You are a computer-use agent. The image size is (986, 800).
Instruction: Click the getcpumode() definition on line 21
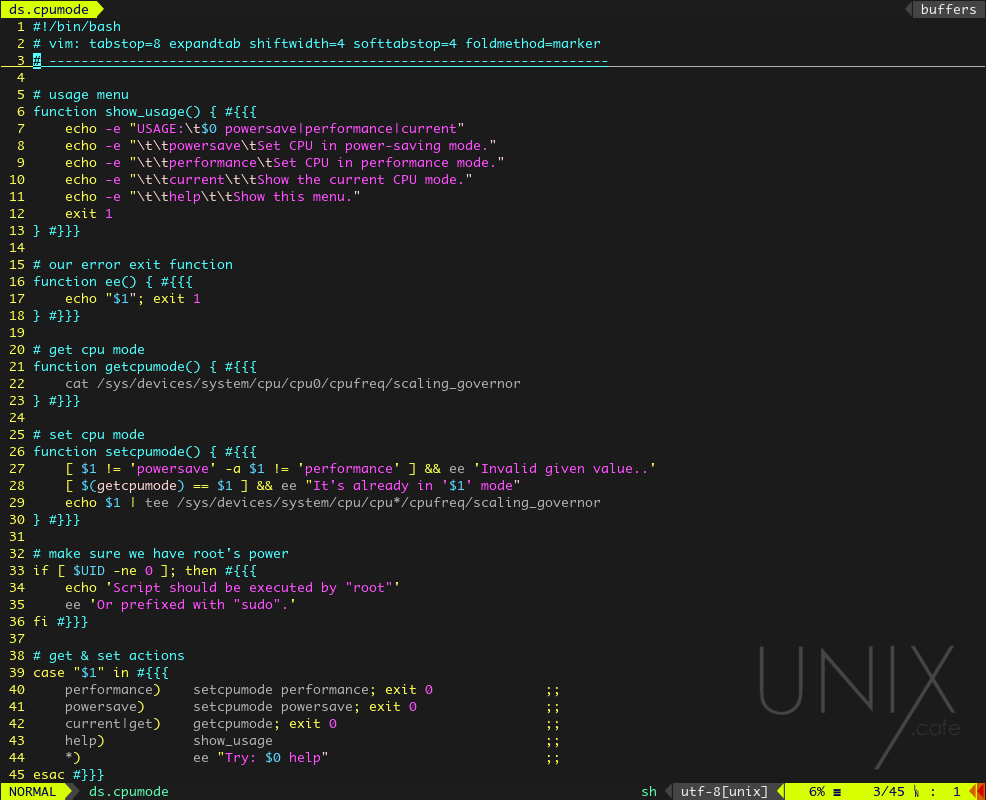click(153, 366)
